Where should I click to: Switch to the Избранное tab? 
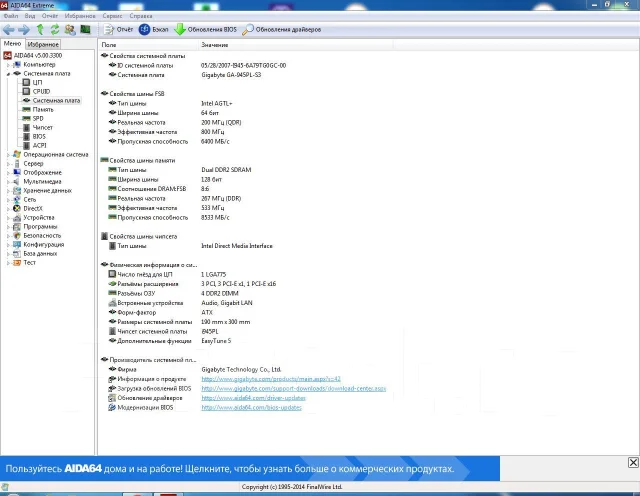click(x=43, y=44)
